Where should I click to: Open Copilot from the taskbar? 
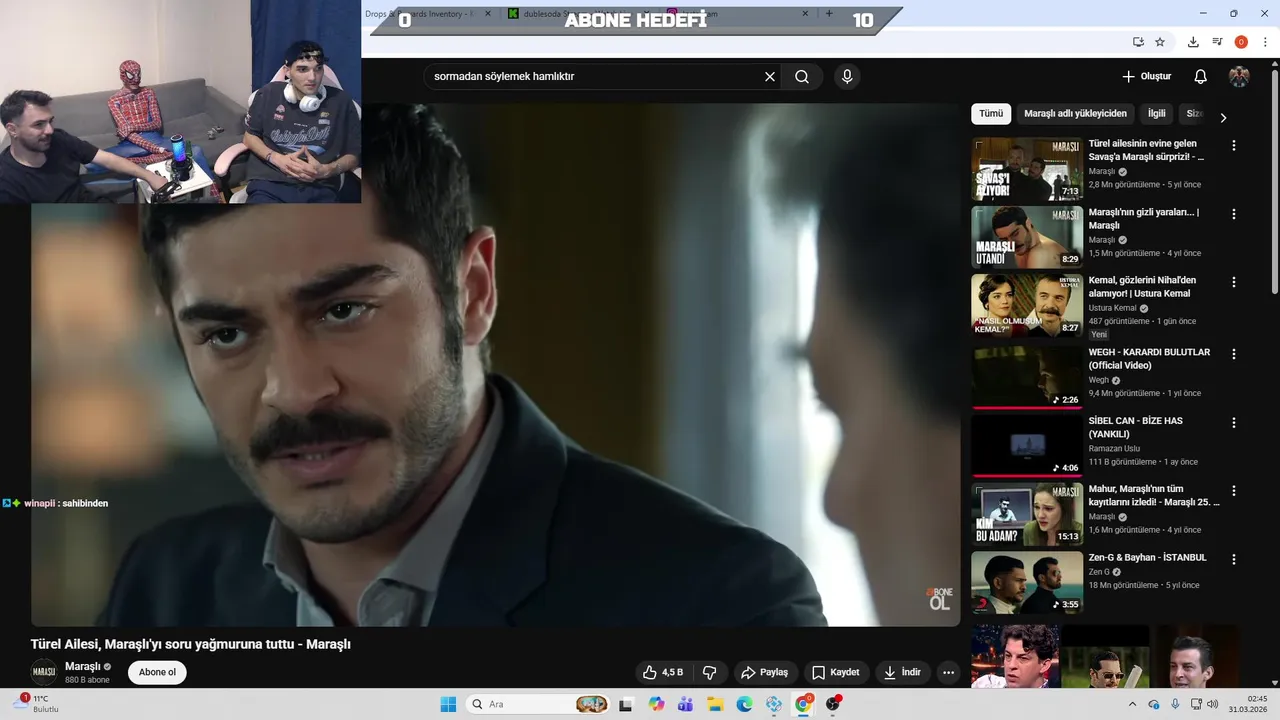(x=656, y=704)
